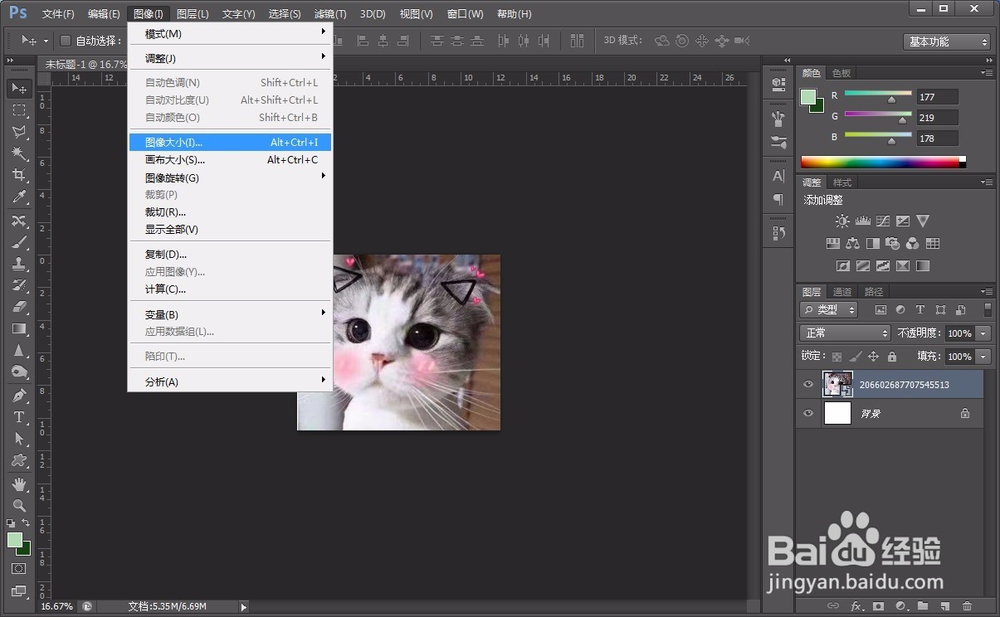The width and height of the screenshot is (1000, 617).
Task: Click the 206602687707545513 layer thumbnail
Action: click(837, 384)
